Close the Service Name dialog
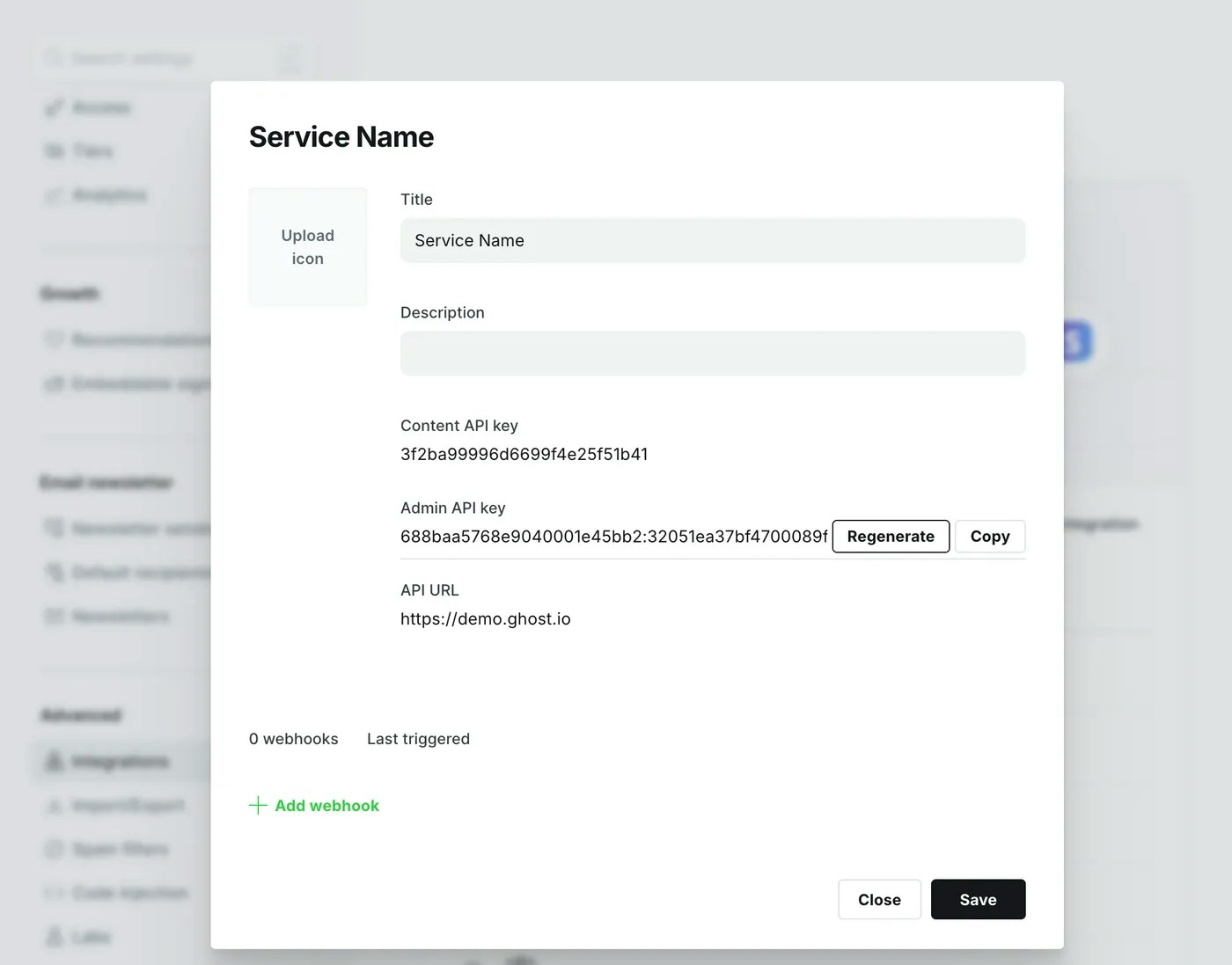Screen dimensions: 1232x965 [879, 899]
